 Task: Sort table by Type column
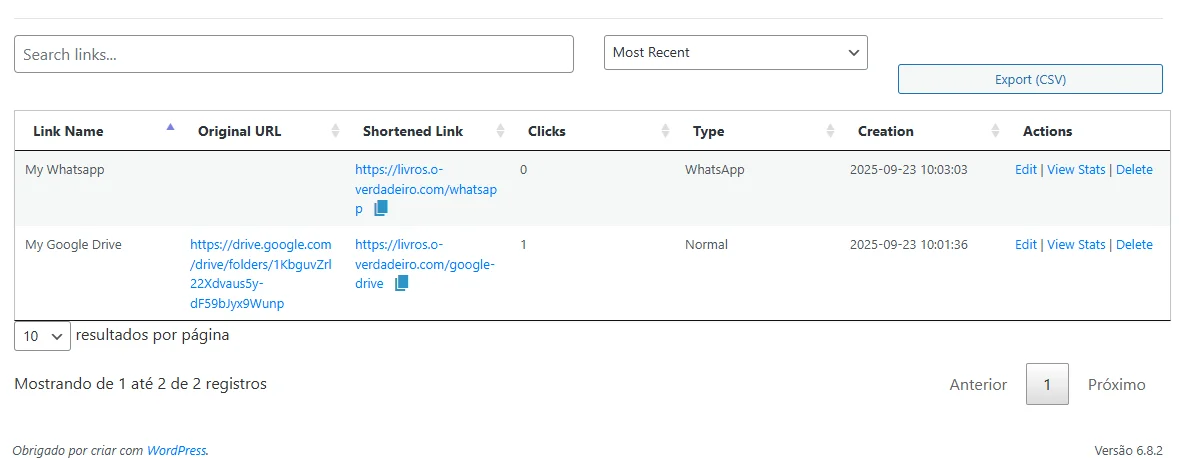756,131
